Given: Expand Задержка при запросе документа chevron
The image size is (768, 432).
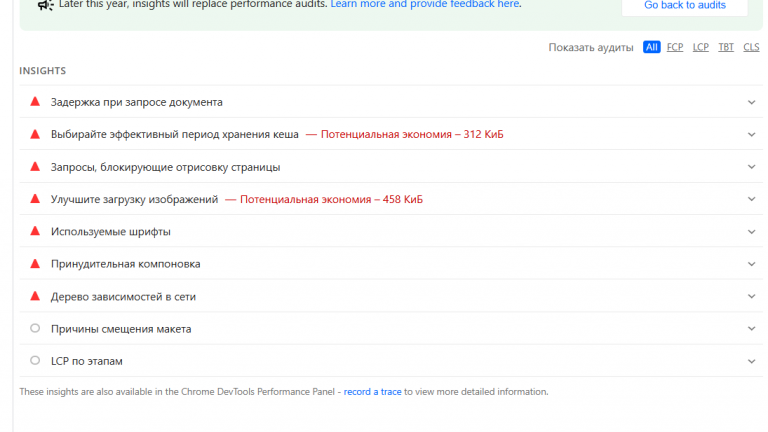Looking at the screenshot, I should (751, 102).
